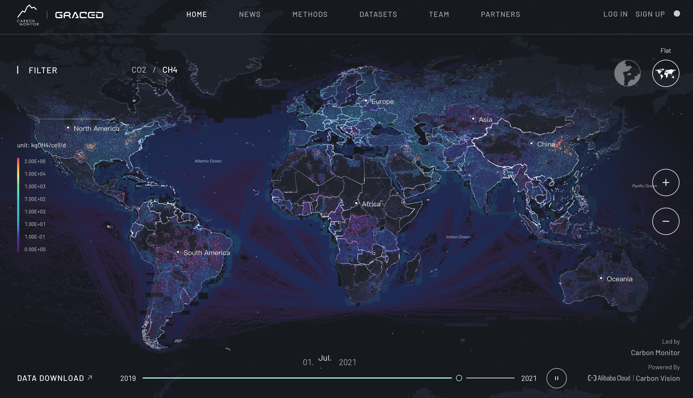The width and height of the screenshot is (693, 398).
Task: Click the timeline slider handle
Action: [x=459, y=378]
